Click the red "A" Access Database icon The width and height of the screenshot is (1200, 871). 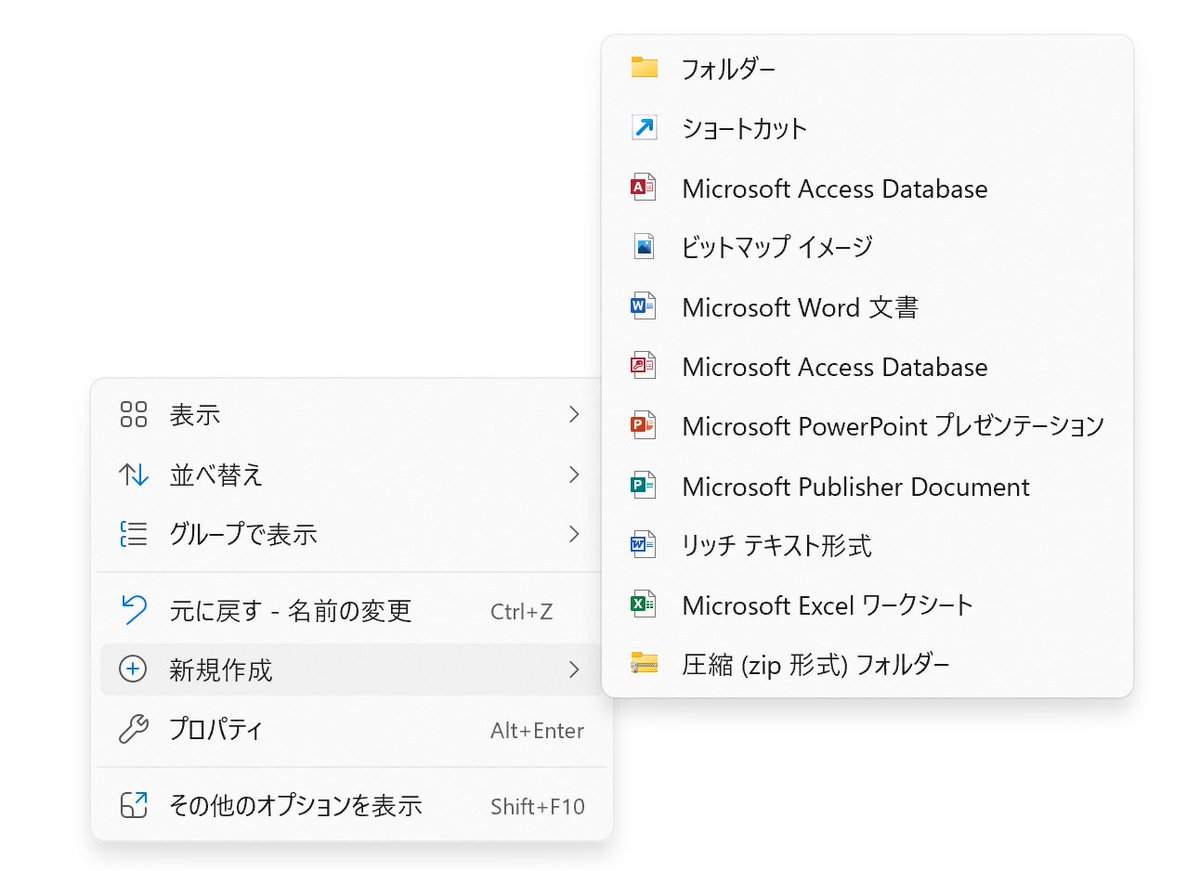[x=644, y=188]
